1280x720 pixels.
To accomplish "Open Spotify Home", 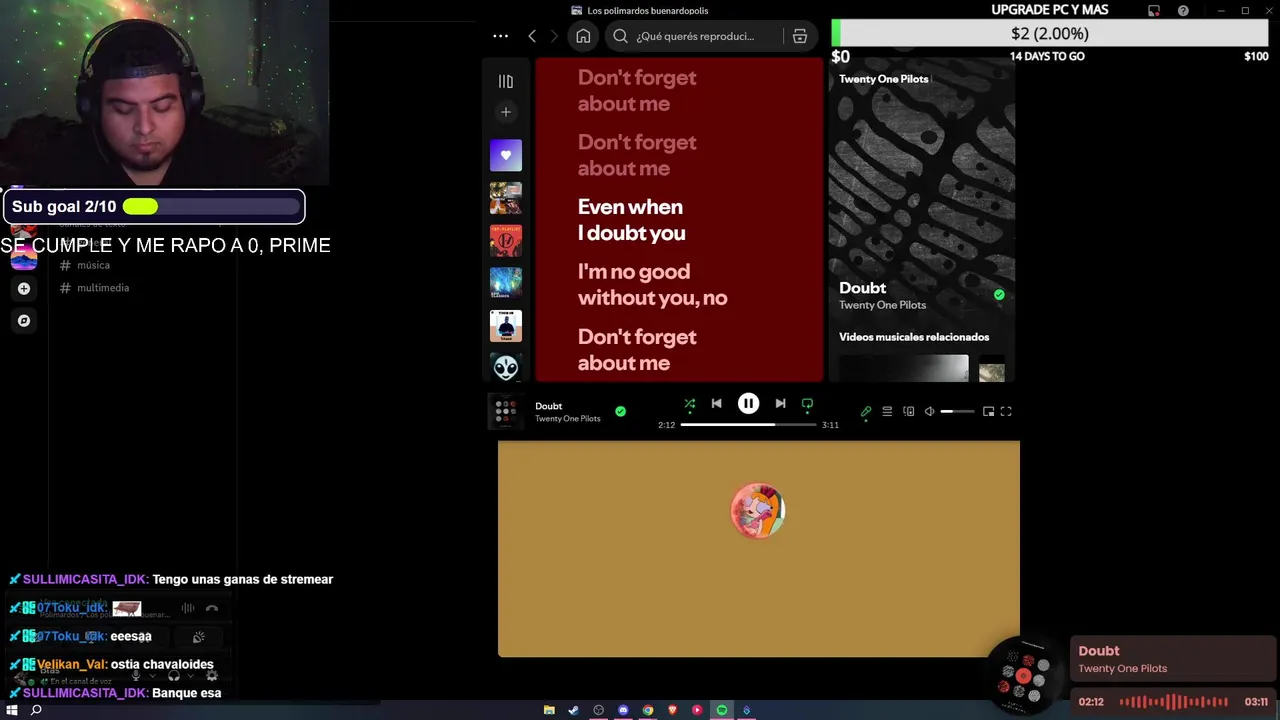I will click(x=583, y=36).
